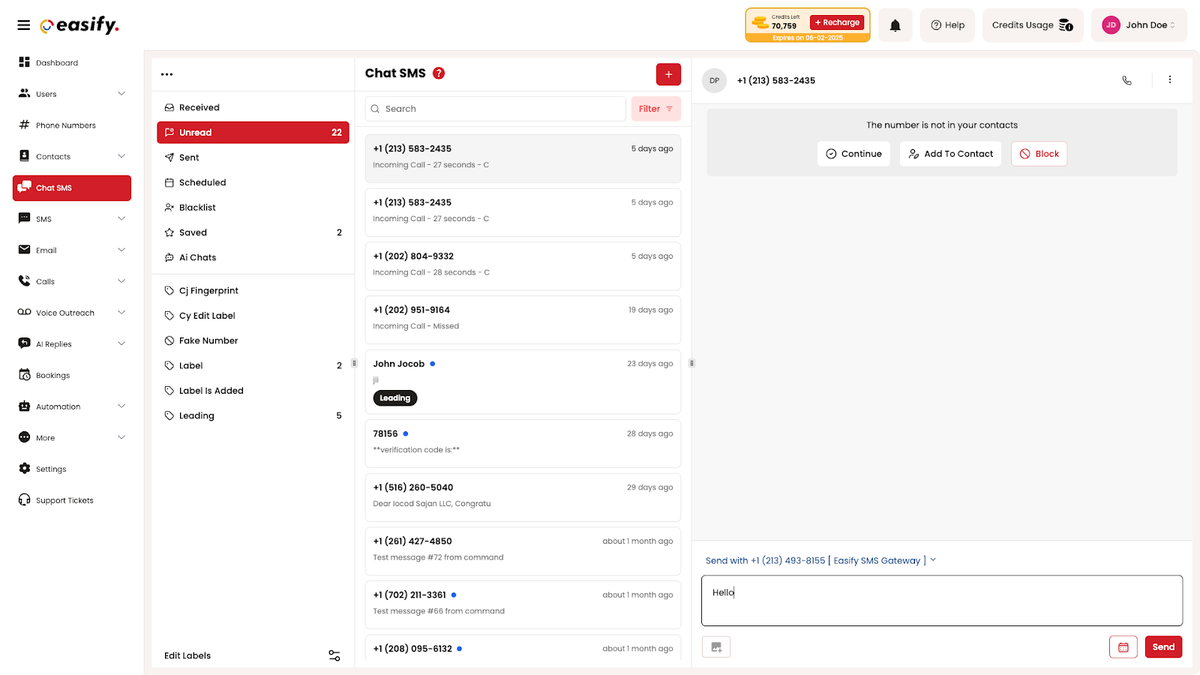Click the phone call icon in the chat header
This screenshot has width=1200, height=675.
tap(1127, 80)
